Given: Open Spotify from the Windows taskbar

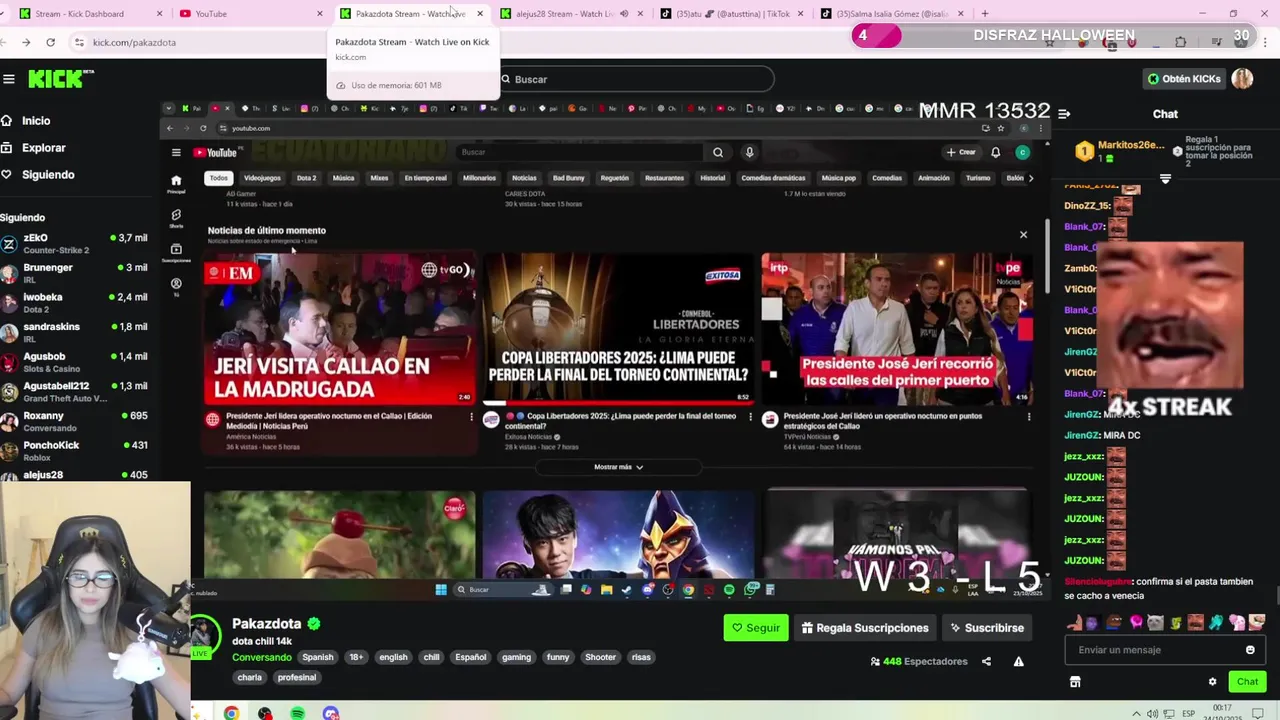Looking at the screenshot, I should [298, 713].
